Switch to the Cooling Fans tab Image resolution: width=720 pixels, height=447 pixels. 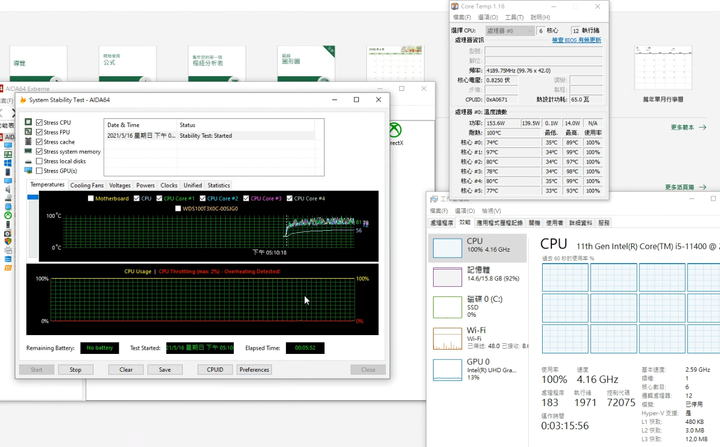87,185
